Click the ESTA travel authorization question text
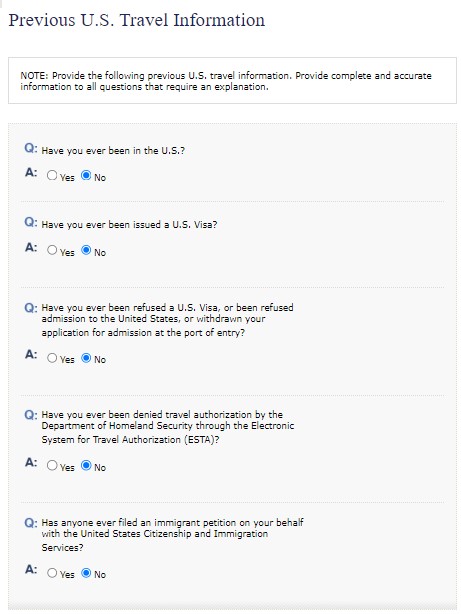Screen dimensions: 461x614 (168, 427)
